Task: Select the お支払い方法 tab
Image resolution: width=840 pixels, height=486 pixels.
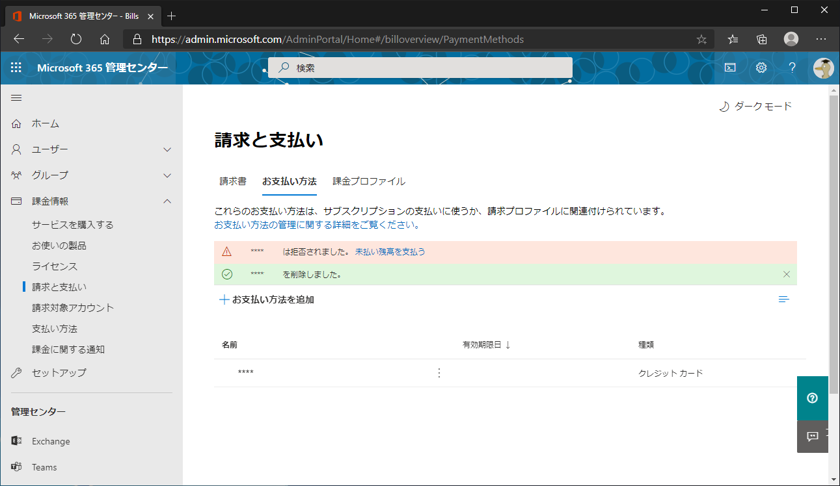Action: (289, 181)
